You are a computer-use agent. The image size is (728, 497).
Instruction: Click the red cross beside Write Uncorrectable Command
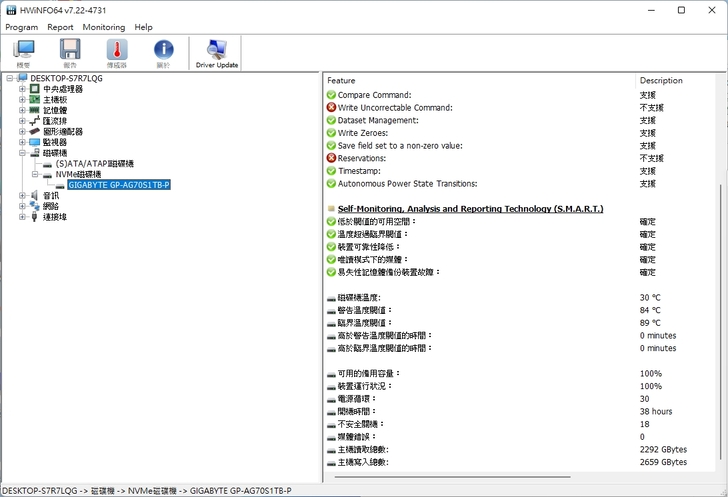(x=331, y=107)
